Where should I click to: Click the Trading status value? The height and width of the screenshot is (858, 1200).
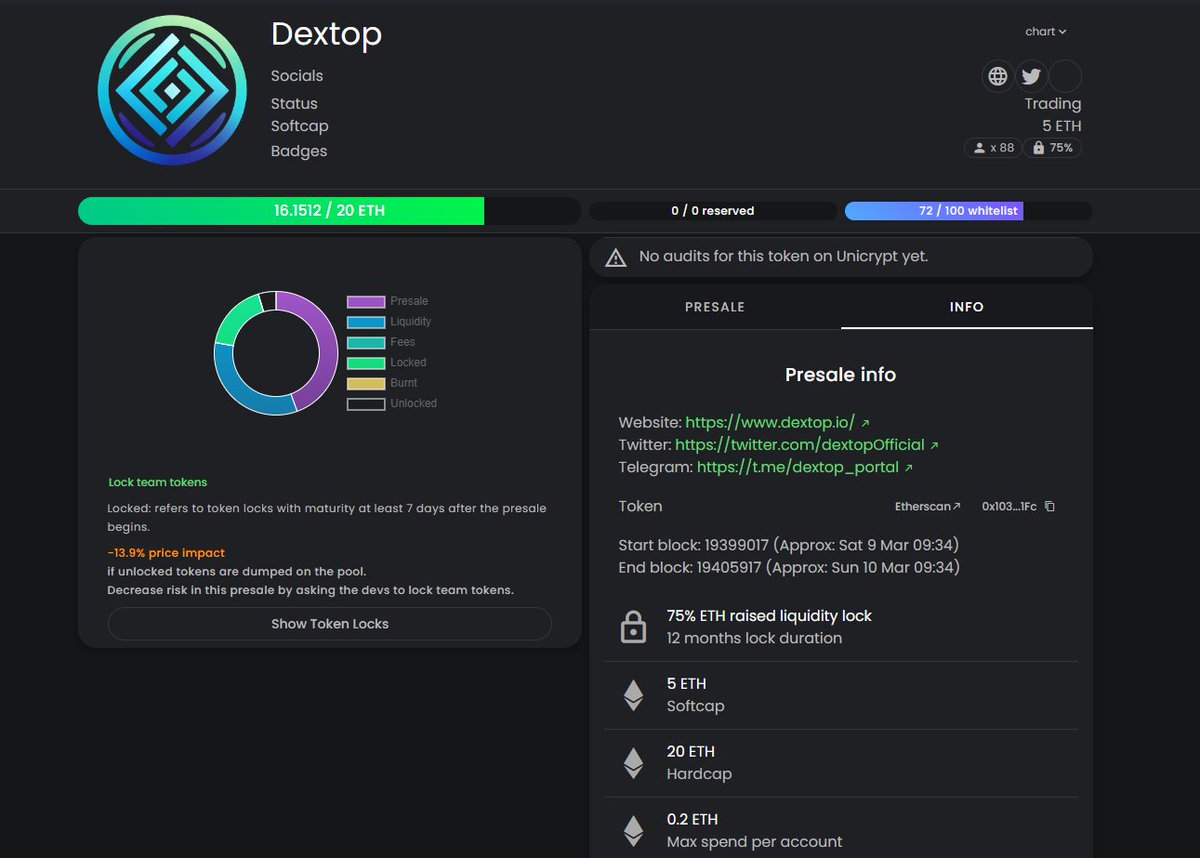click(1052, 104)
